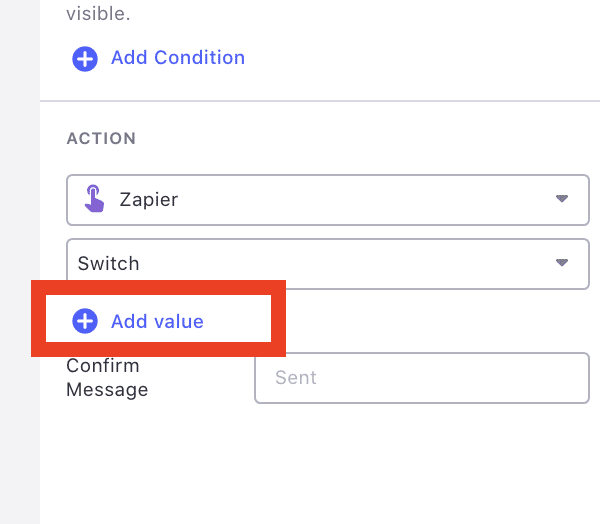Select the Zapier label in the action dropdown
This screenshot has height=524, width=600.
pos(148,199)
